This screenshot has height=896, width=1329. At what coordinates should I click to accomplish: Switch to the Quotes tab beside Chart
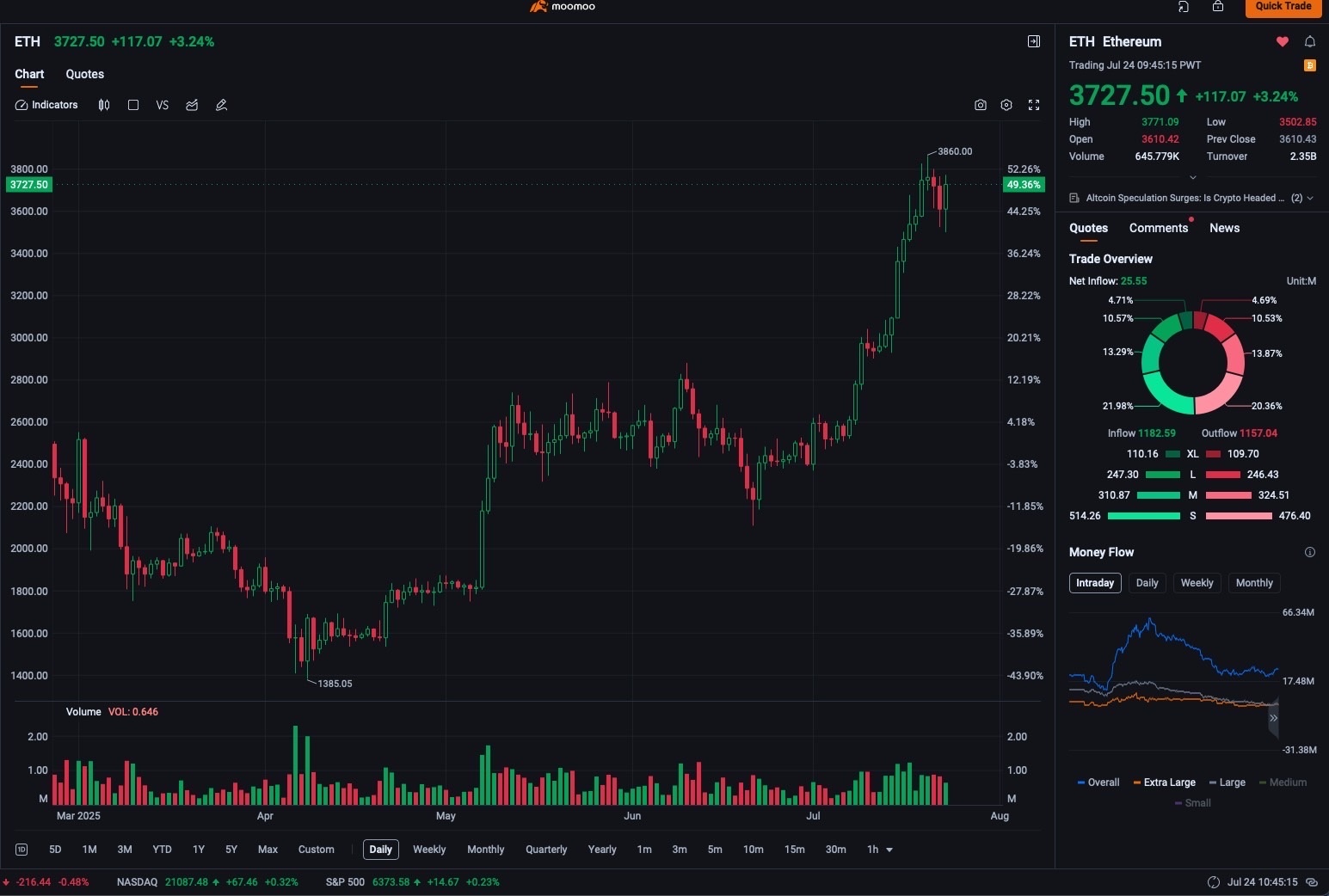85,74
